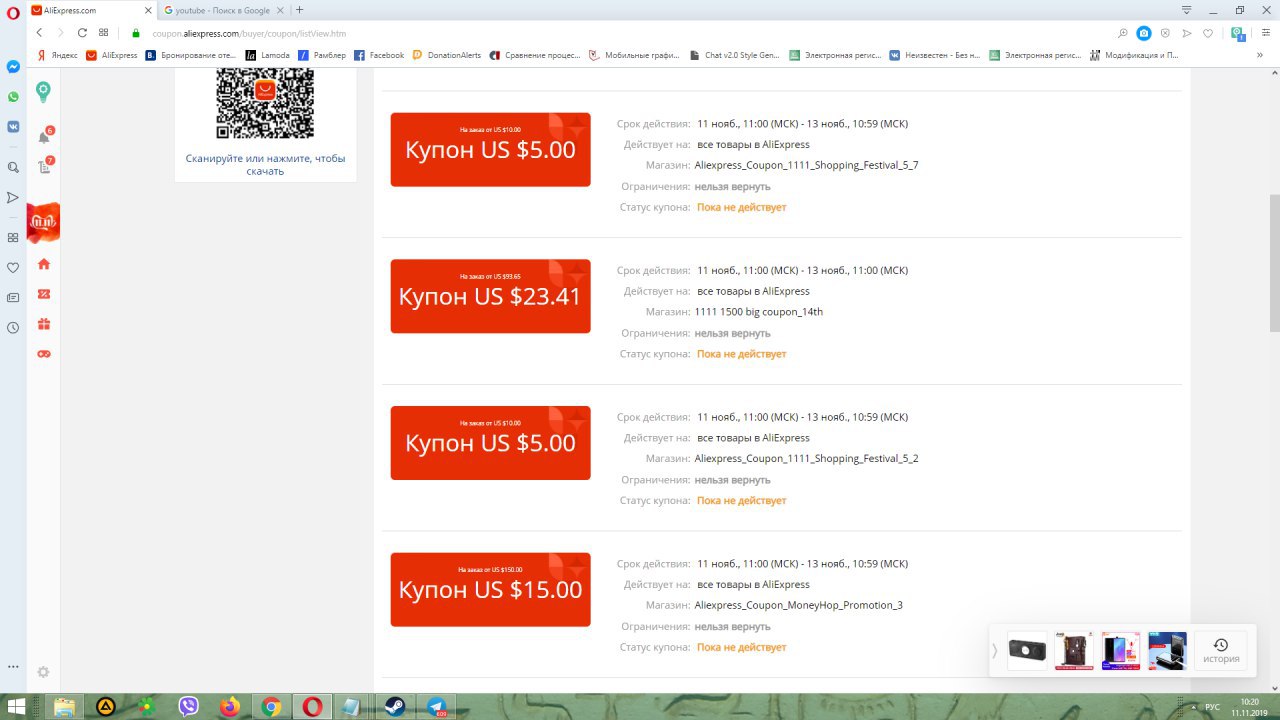
Task: Select coupon for Shopping_Festival_5_7 store
Action: 490,149
